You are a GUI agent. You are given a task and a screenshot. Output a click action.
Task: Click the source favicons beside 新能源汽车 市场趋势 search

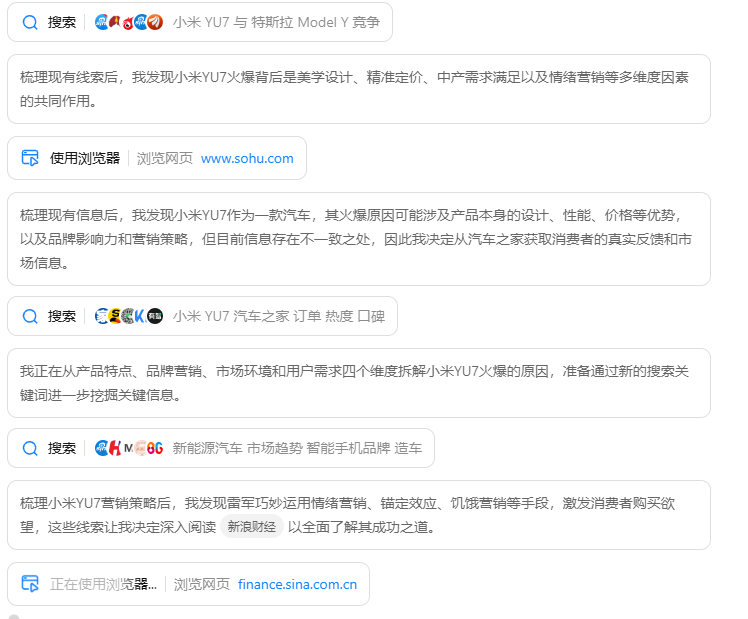129,448
